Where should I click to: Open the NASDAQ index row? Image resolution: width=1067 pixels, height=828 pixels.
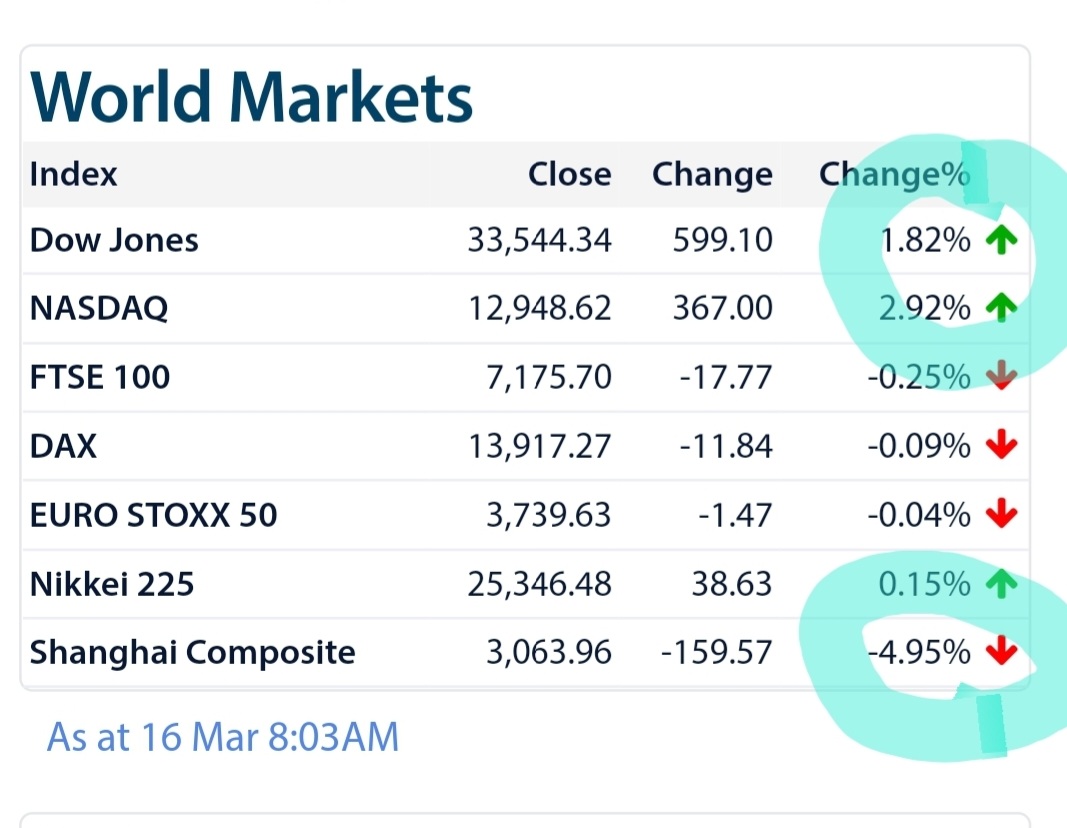pos(99,308)
